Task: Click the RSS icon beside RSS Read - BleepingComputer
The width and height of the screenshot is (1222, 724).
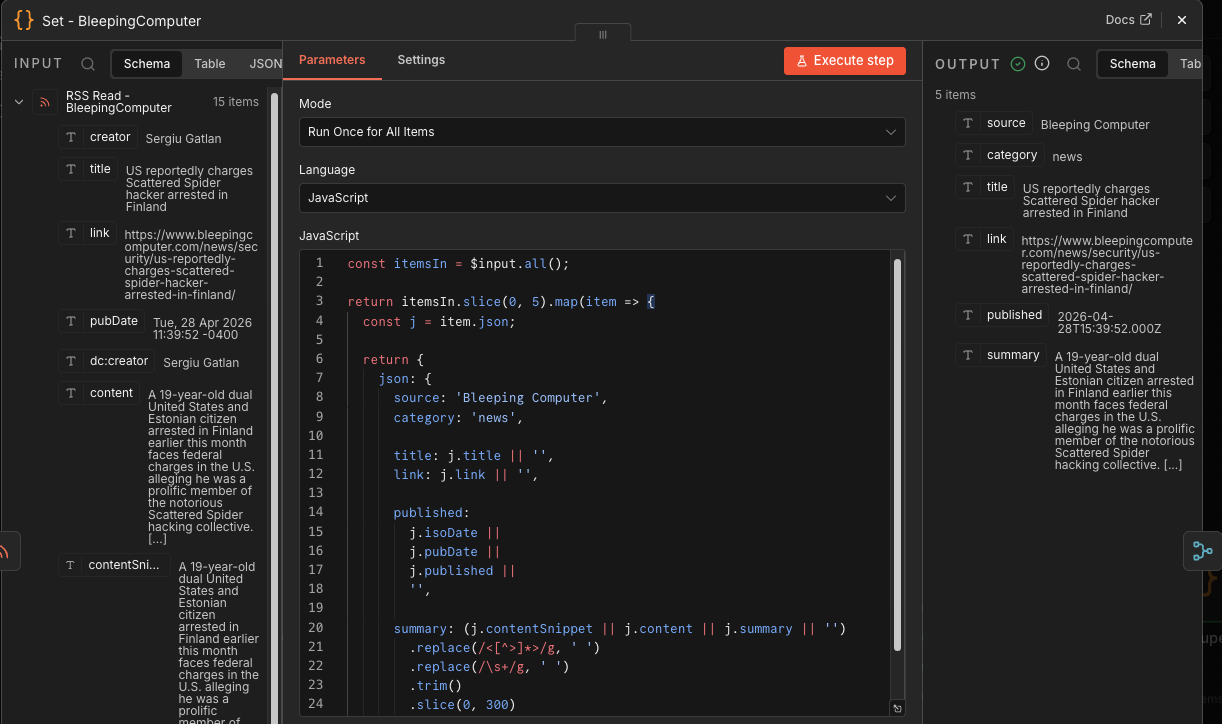Action: point(43,102)
